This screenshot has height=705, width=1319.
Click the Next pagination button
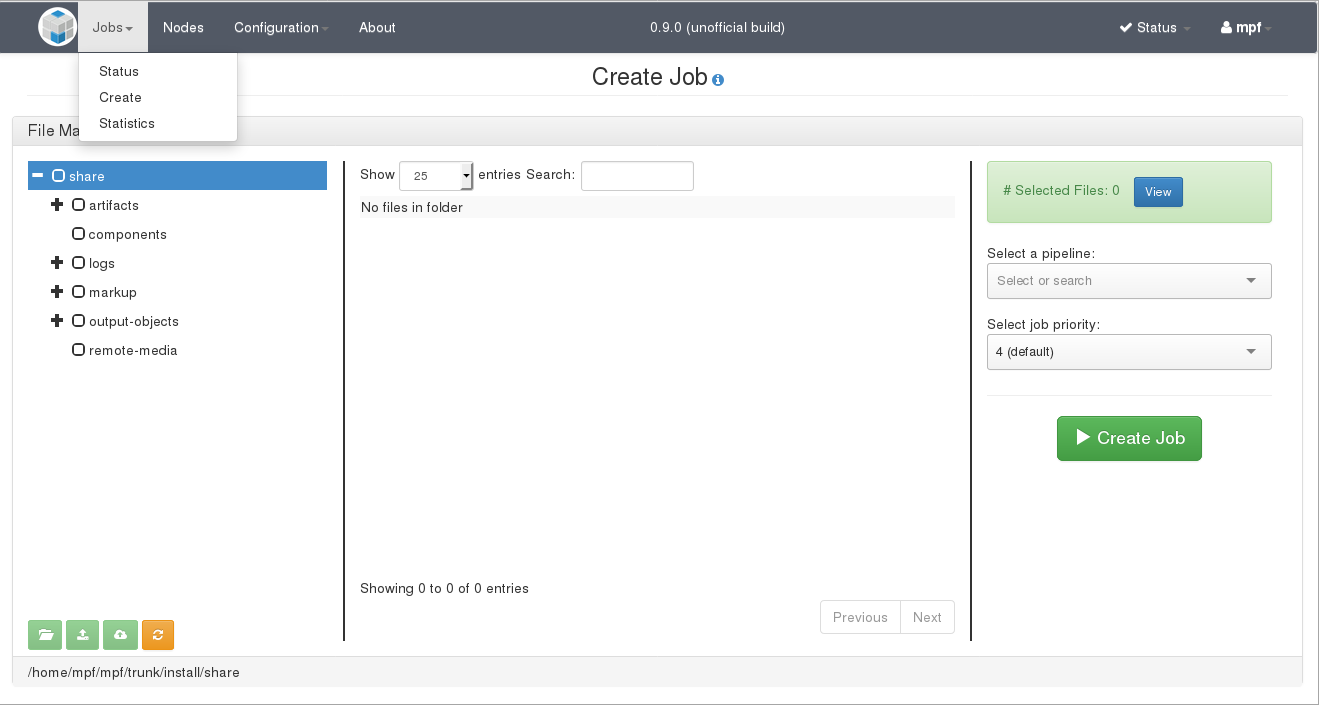pos(927,617)
